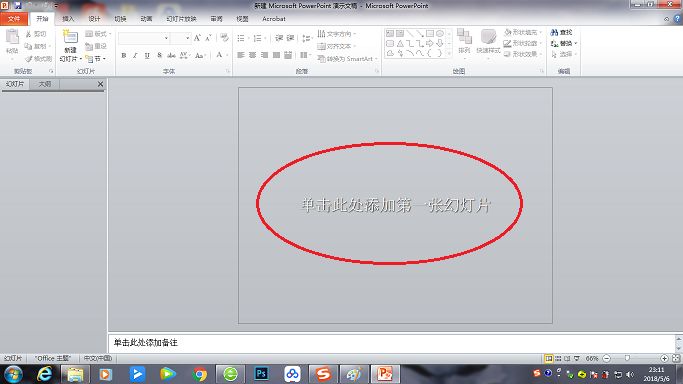Click the New Slide icon
Image resolution: width=683 pixels, height=384 pixels.
coord(70,37)
